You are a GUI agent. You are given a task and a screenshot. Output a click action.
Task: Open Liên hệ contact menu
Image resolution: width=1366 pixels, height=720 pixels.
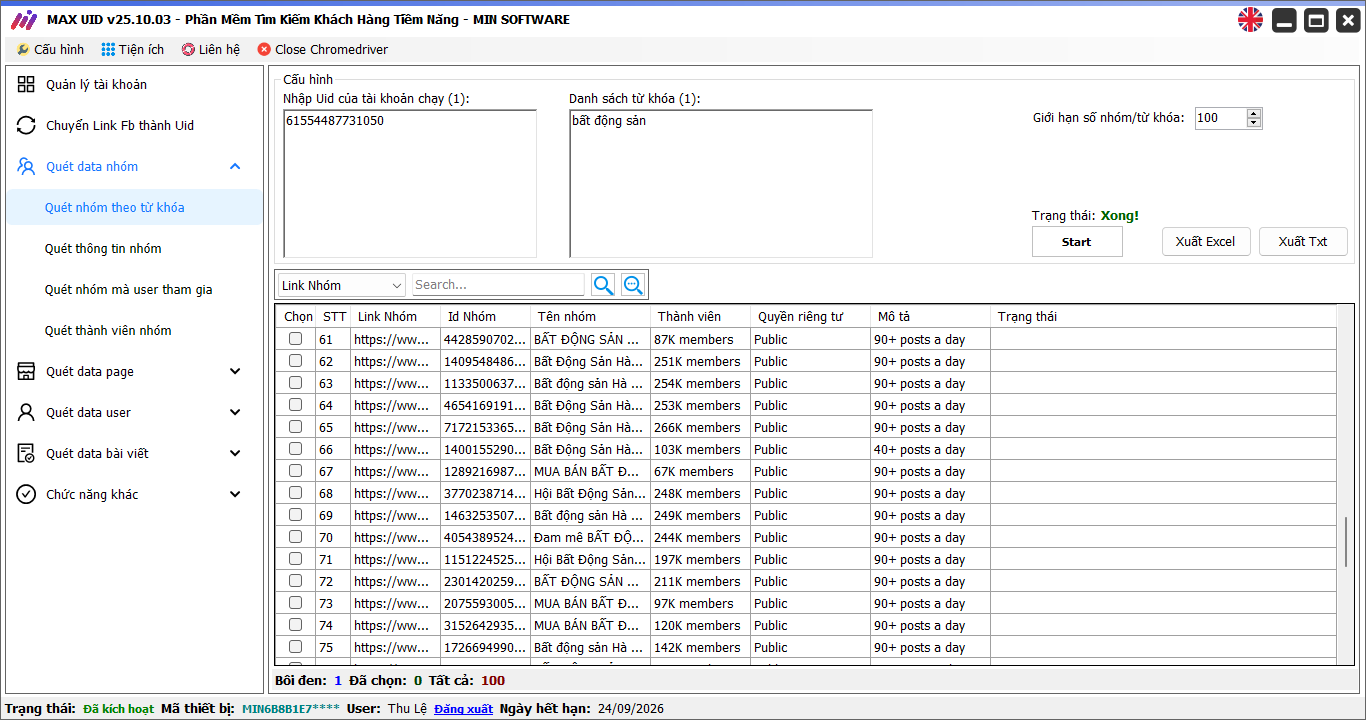210,50
